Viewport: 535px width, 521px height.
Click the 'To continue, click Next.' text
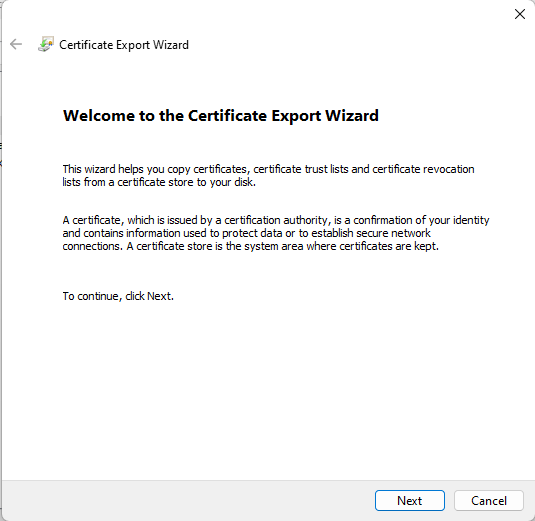coord(118,296)
